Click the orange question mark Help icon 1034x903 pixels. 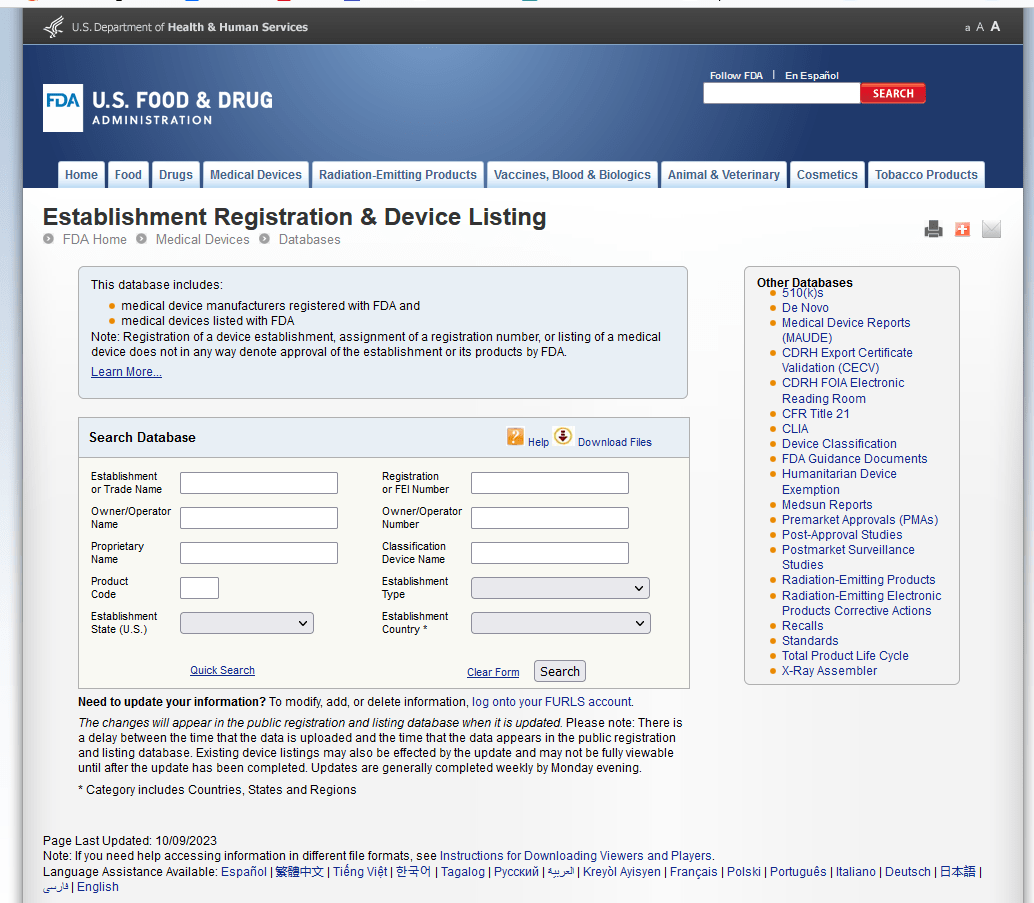click(515, 437)
